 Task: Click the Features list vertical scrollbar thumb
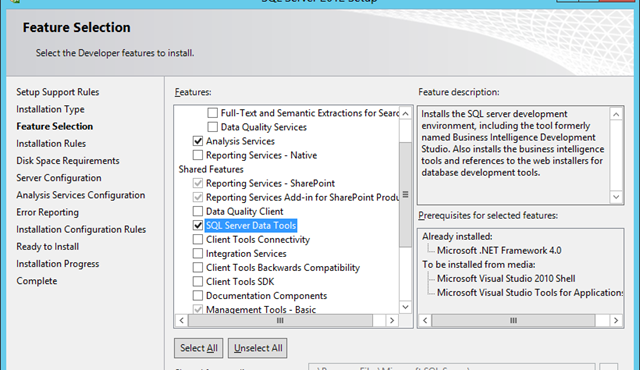[405, 195]
